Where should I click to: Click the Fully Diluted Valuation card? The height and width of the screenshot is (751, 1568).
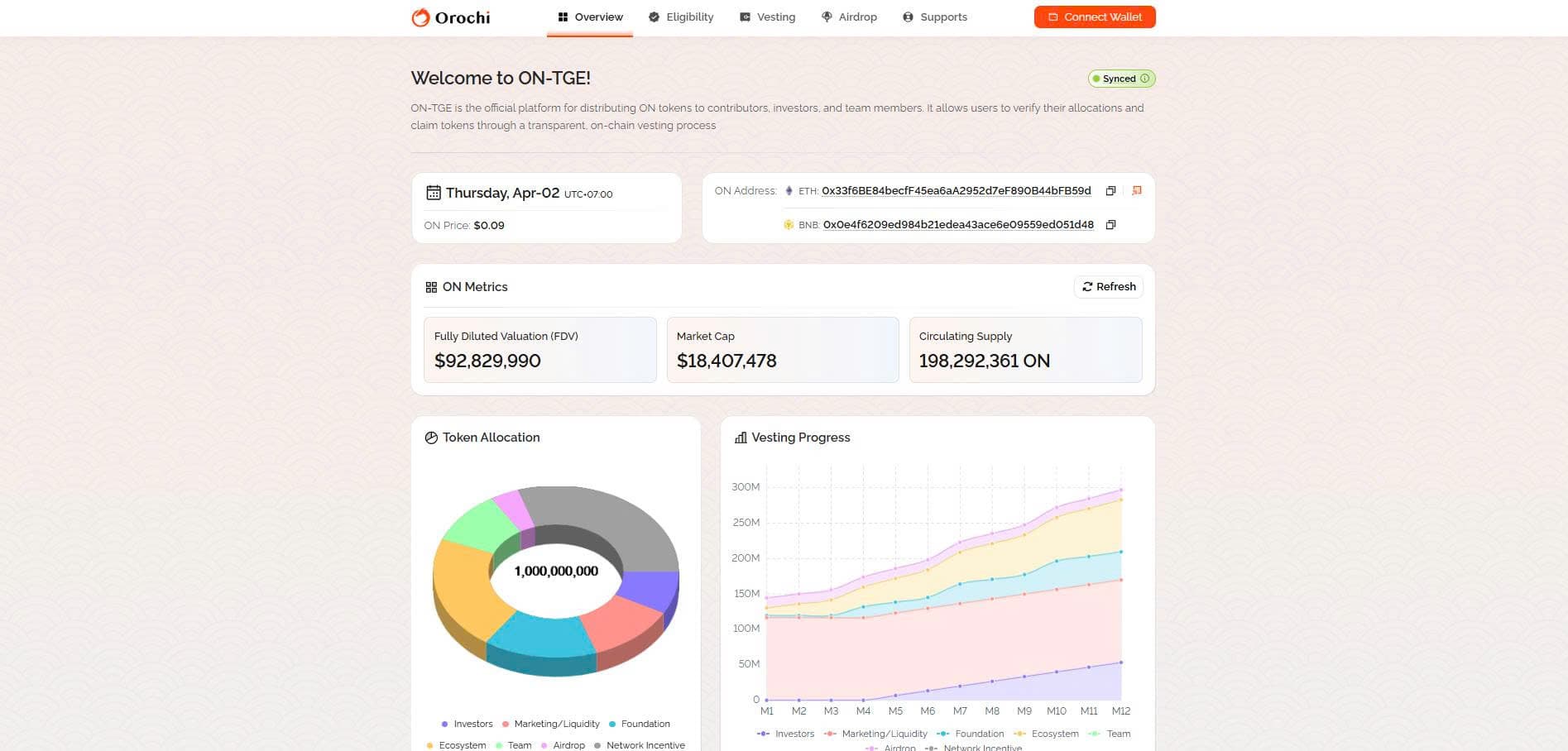click(540, 350)
